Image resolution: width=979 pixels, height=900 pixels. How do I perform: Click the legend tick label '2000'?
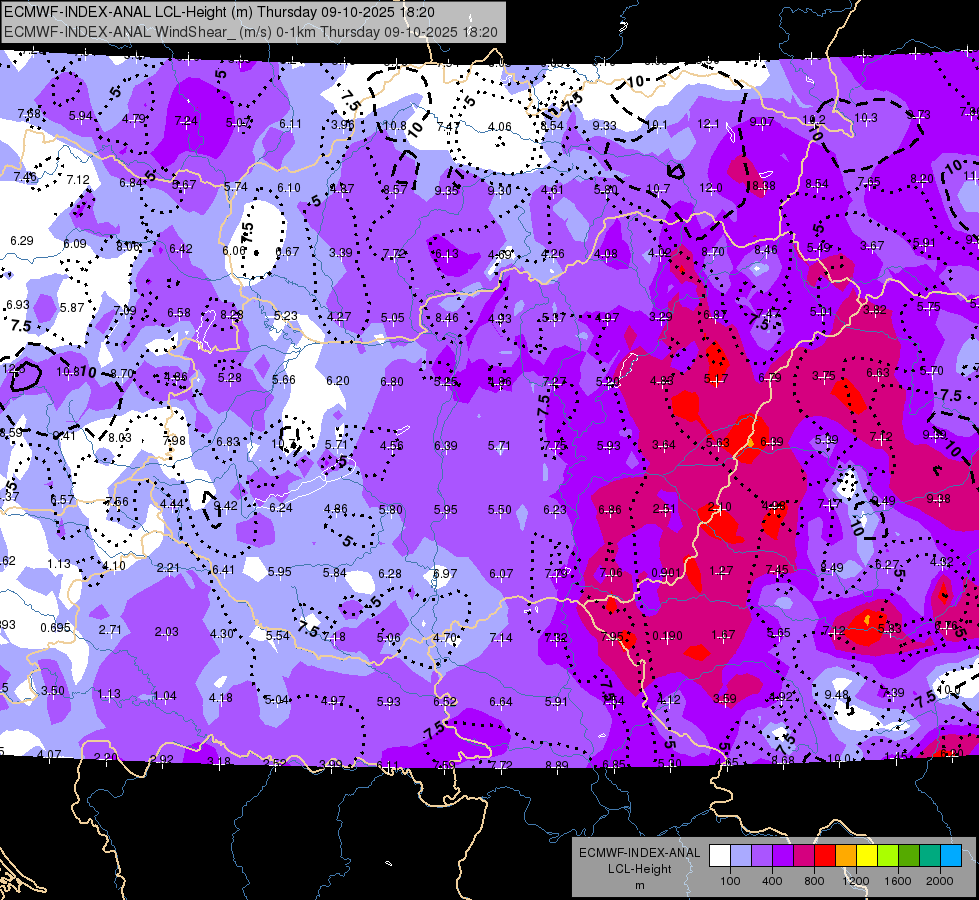click(939, 881)
